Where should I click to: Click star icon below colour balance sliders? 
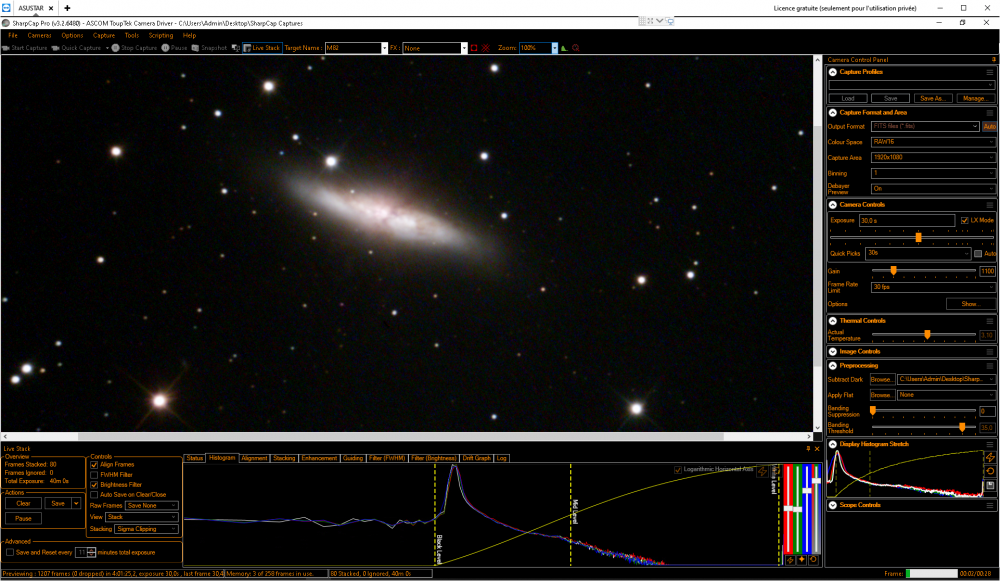click(x=802, y=560)
